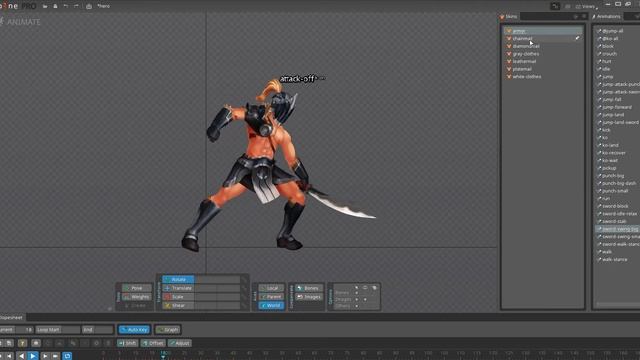Jump to the last frame

pyautogui.click(x=56, y=356)
